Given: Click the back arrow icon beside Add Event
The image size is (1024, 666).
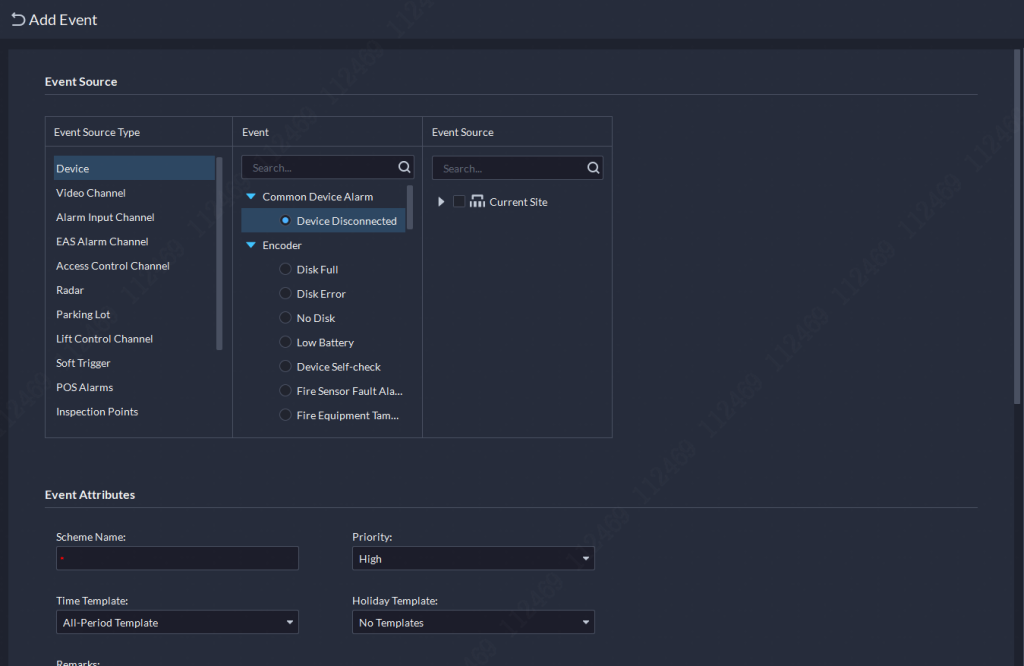Looking at the screenshot, I should pos(18,20).
